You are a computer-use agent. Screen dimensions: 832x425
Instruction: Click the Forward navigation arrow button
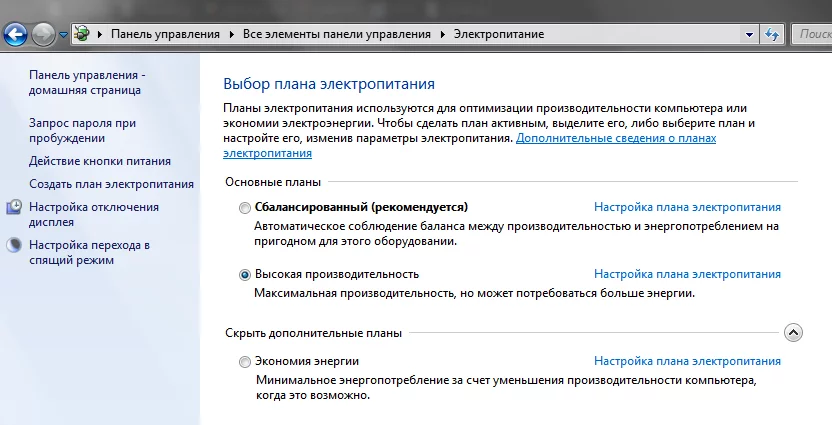44,34
